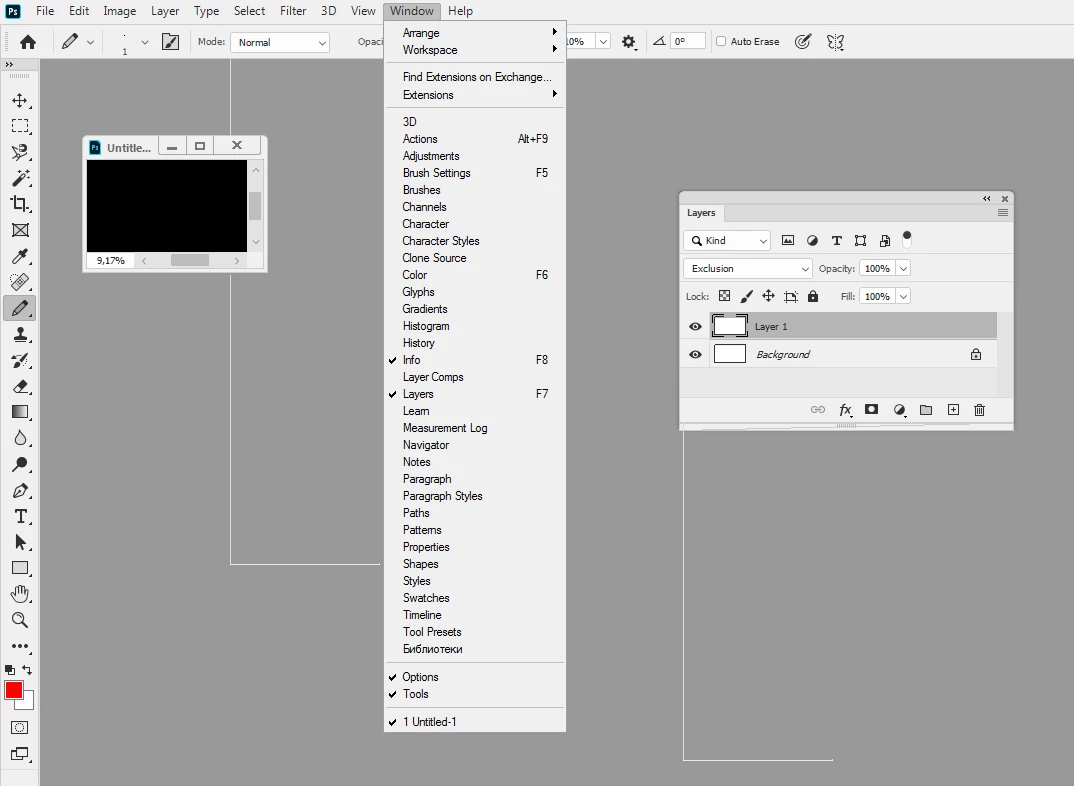
Task: Select the Healing Brush tool
Action: click(x=20, y=281)
